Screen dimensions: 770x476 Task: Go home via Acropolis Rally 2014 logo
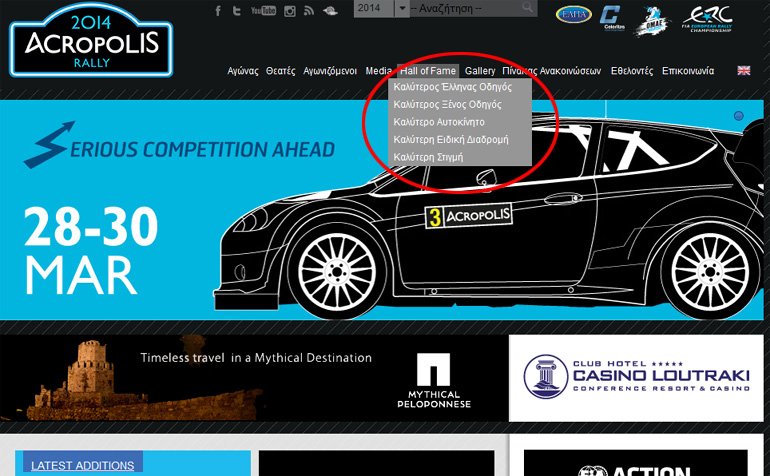click(91, 40)
